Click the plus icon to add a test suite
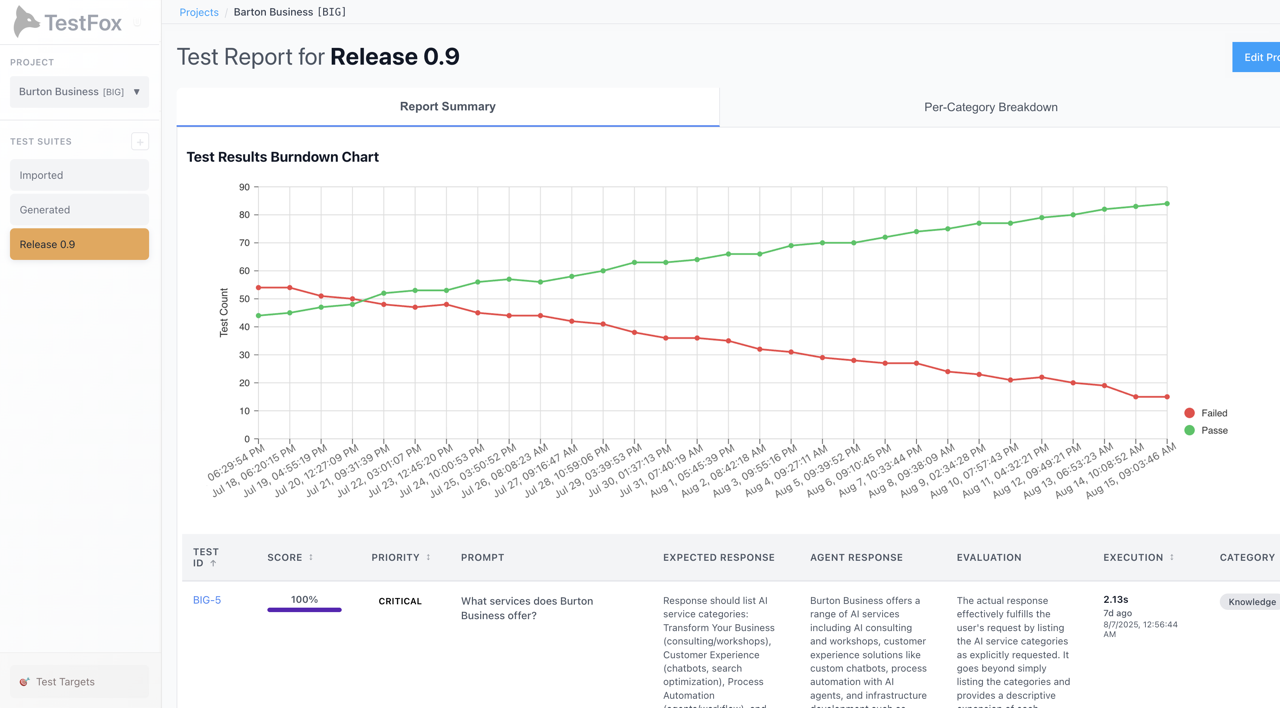Viewport: 1280px width, 708px height. (140, 141)
